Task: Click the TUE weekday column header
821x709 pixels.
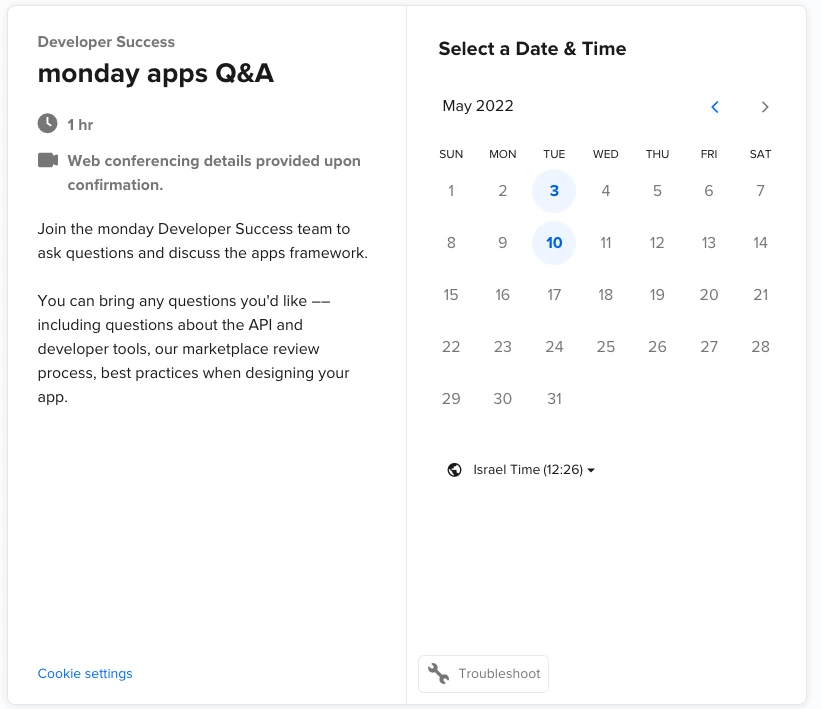Action: [554, 154]
